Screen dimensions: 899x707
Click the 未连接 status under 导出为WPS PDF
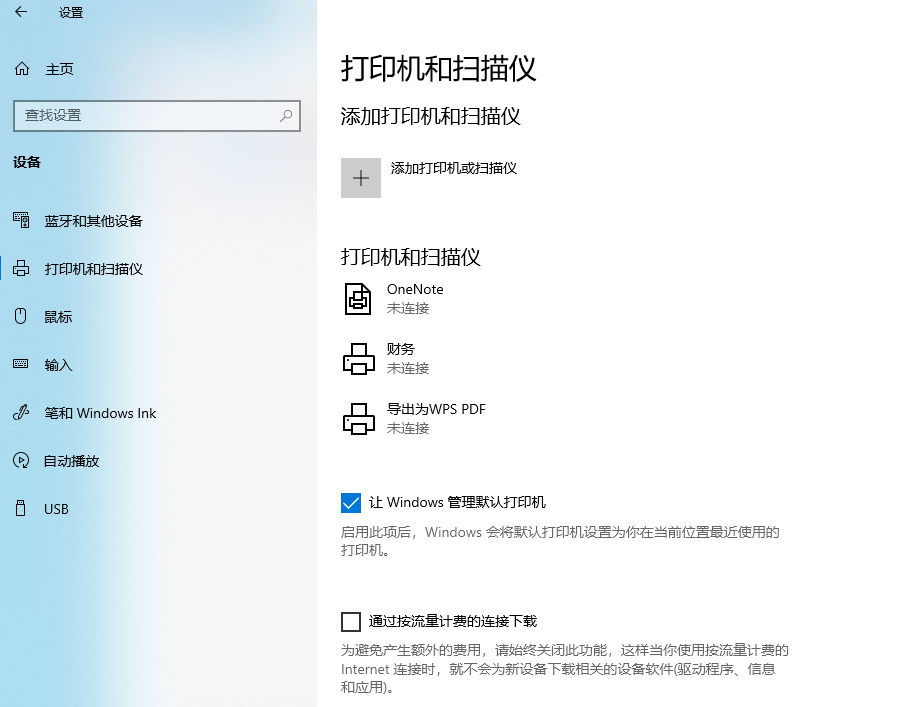point(408,428)
